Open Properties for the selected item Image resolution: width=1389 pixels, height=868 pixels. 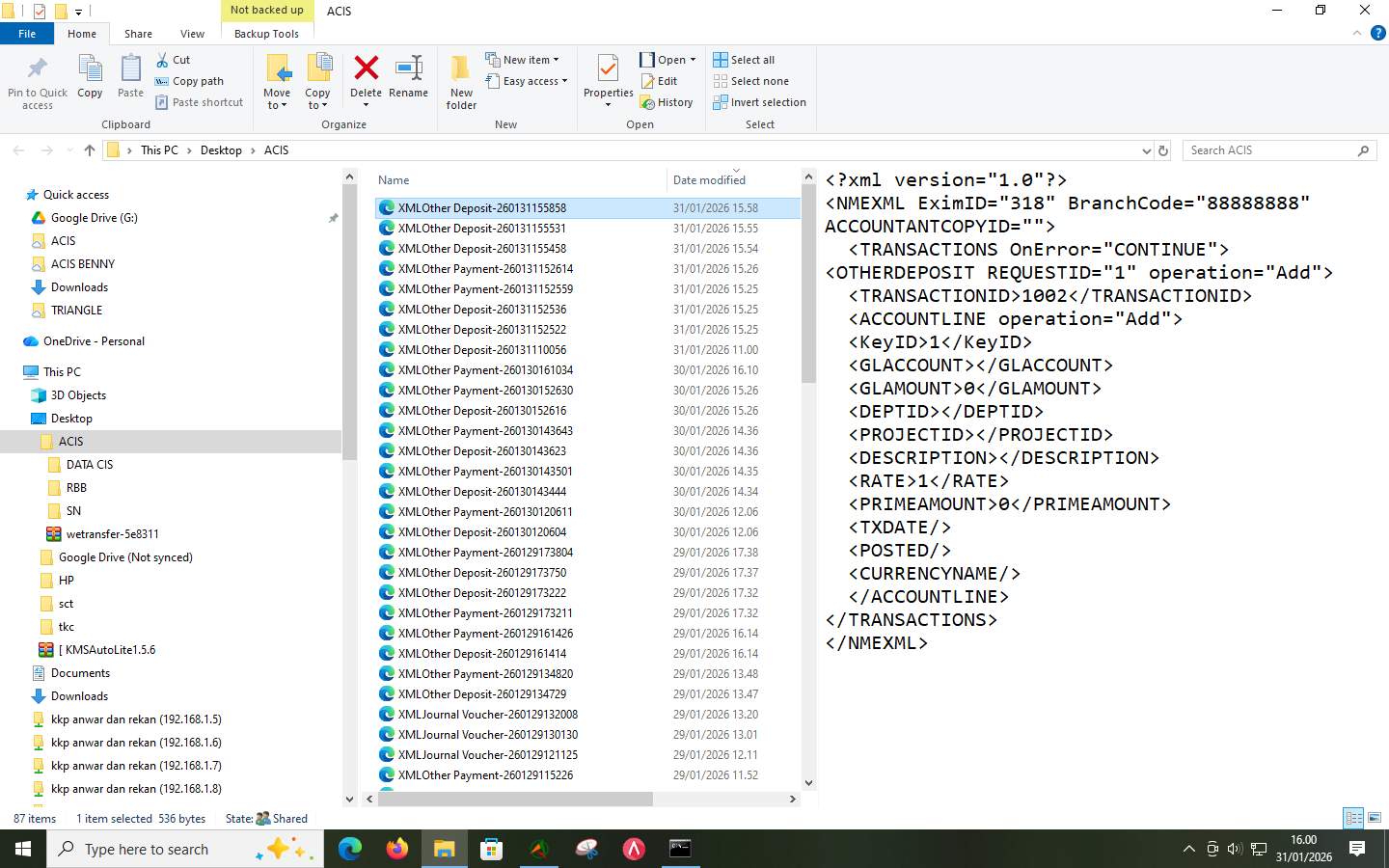pos(608,82)
